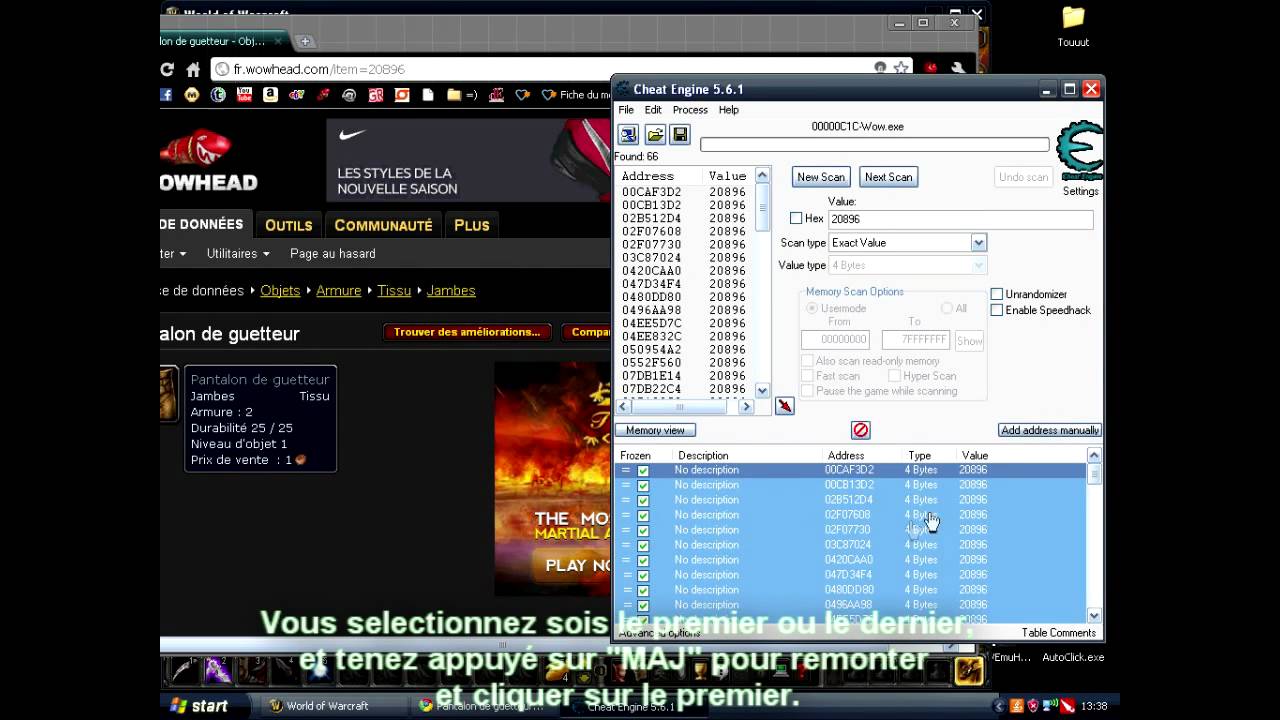Image resolution: width=1280 pixels, height=720 pixels.
Task: Click the Next Scan button
Action: [888, 177]
